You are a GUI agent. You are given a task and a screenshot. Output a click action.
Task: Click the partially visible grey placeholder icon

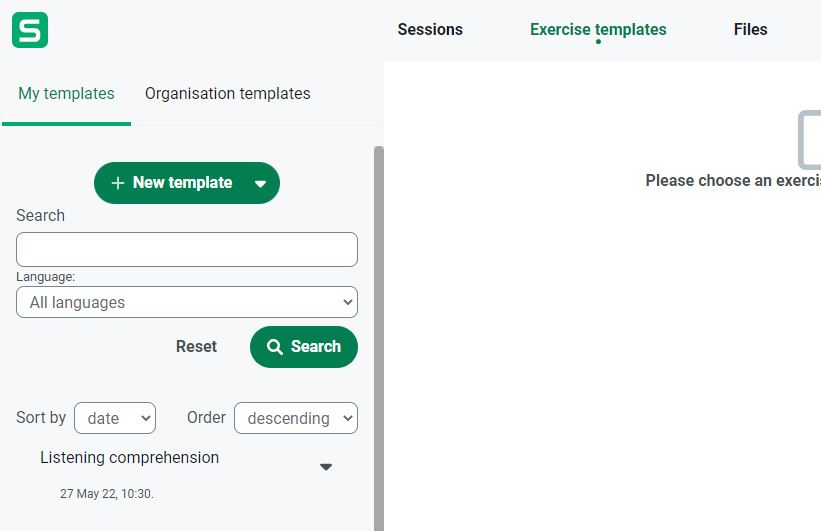810,140
